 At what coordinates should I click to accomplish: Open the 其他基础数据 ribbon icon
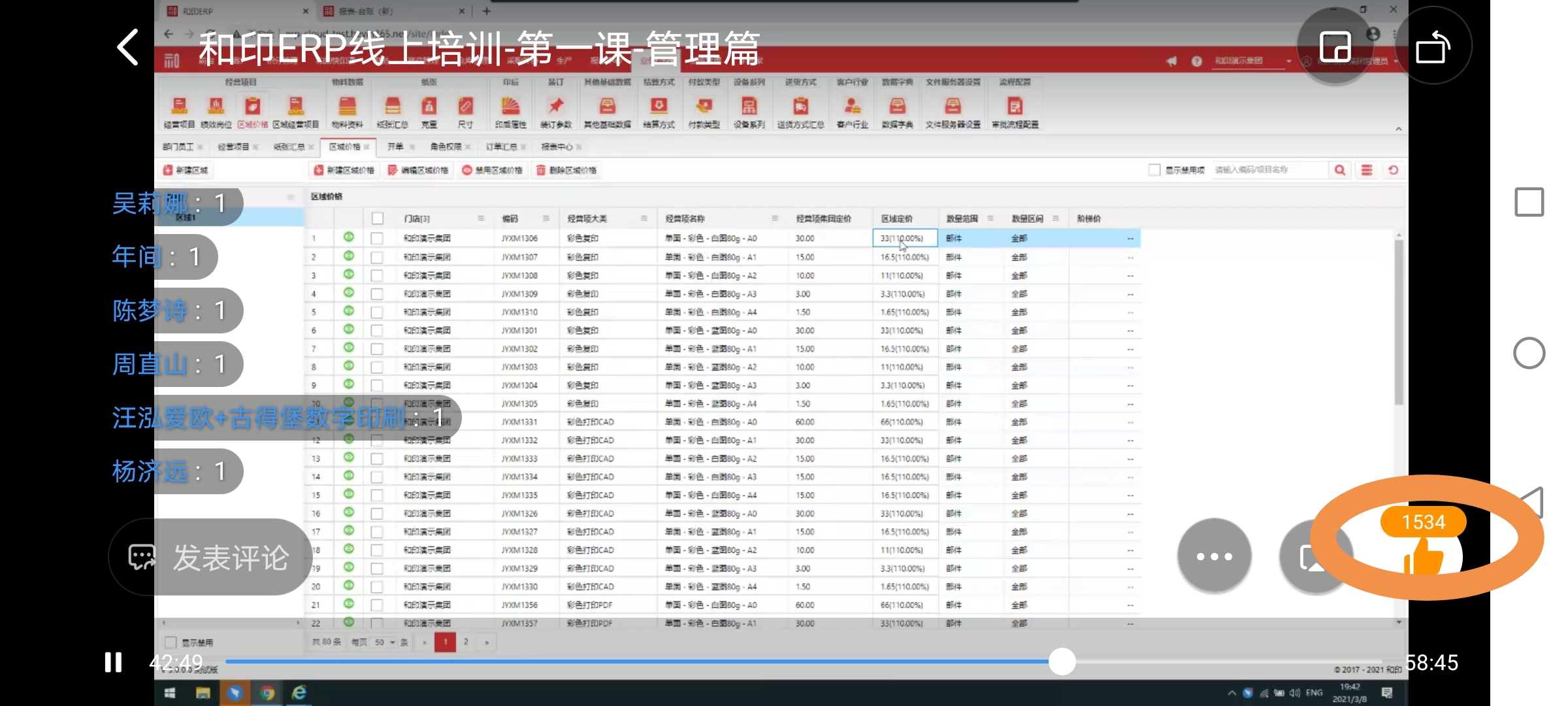tap(608, 112)
